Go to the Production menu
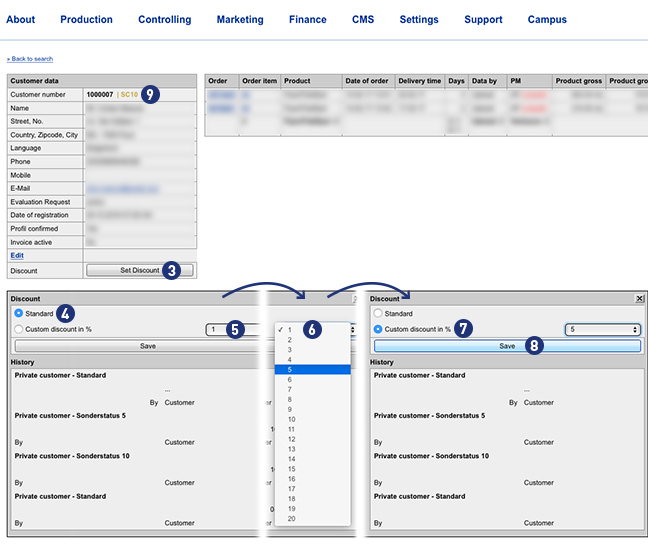 click(86, 19)
